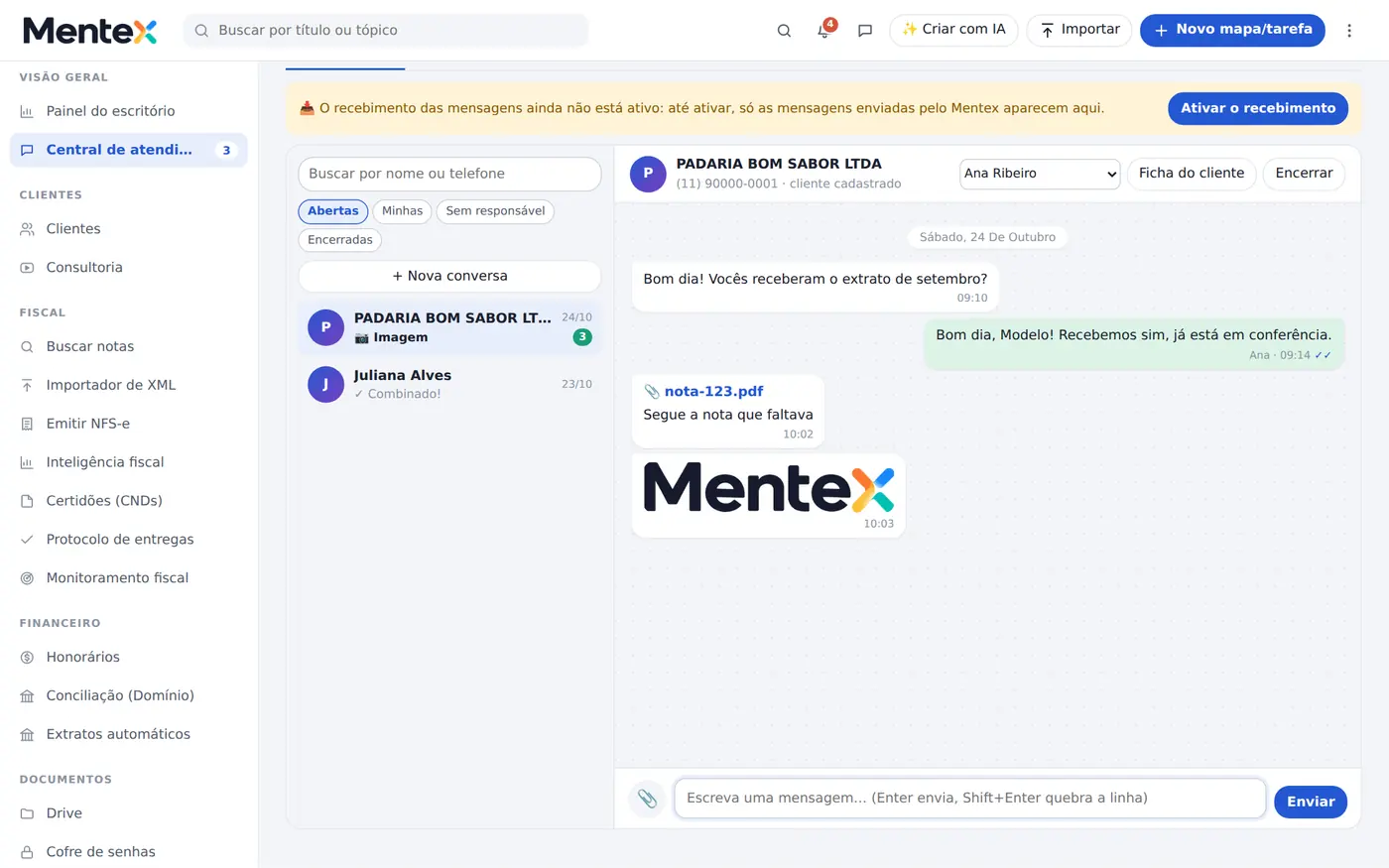Open notifications bell with badge 4

point(823,31)
